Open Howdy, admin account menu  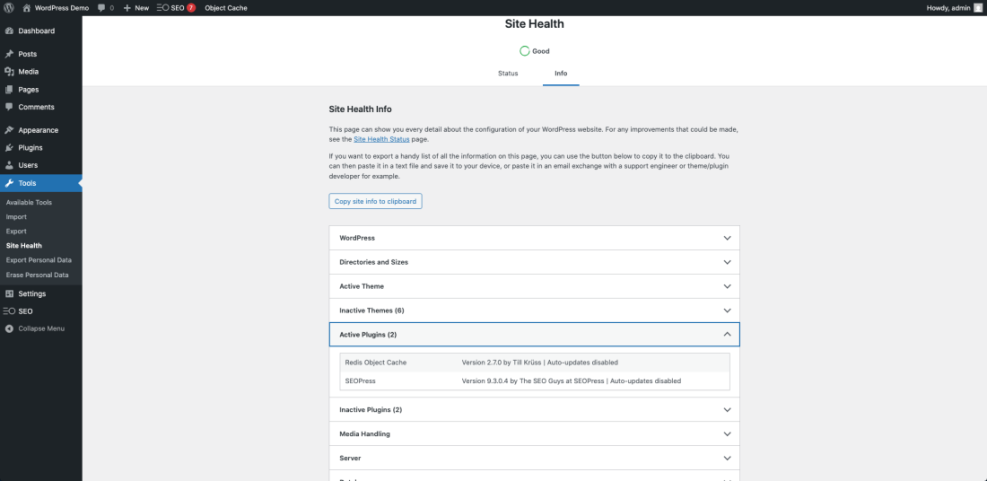(x=954, y=8)
